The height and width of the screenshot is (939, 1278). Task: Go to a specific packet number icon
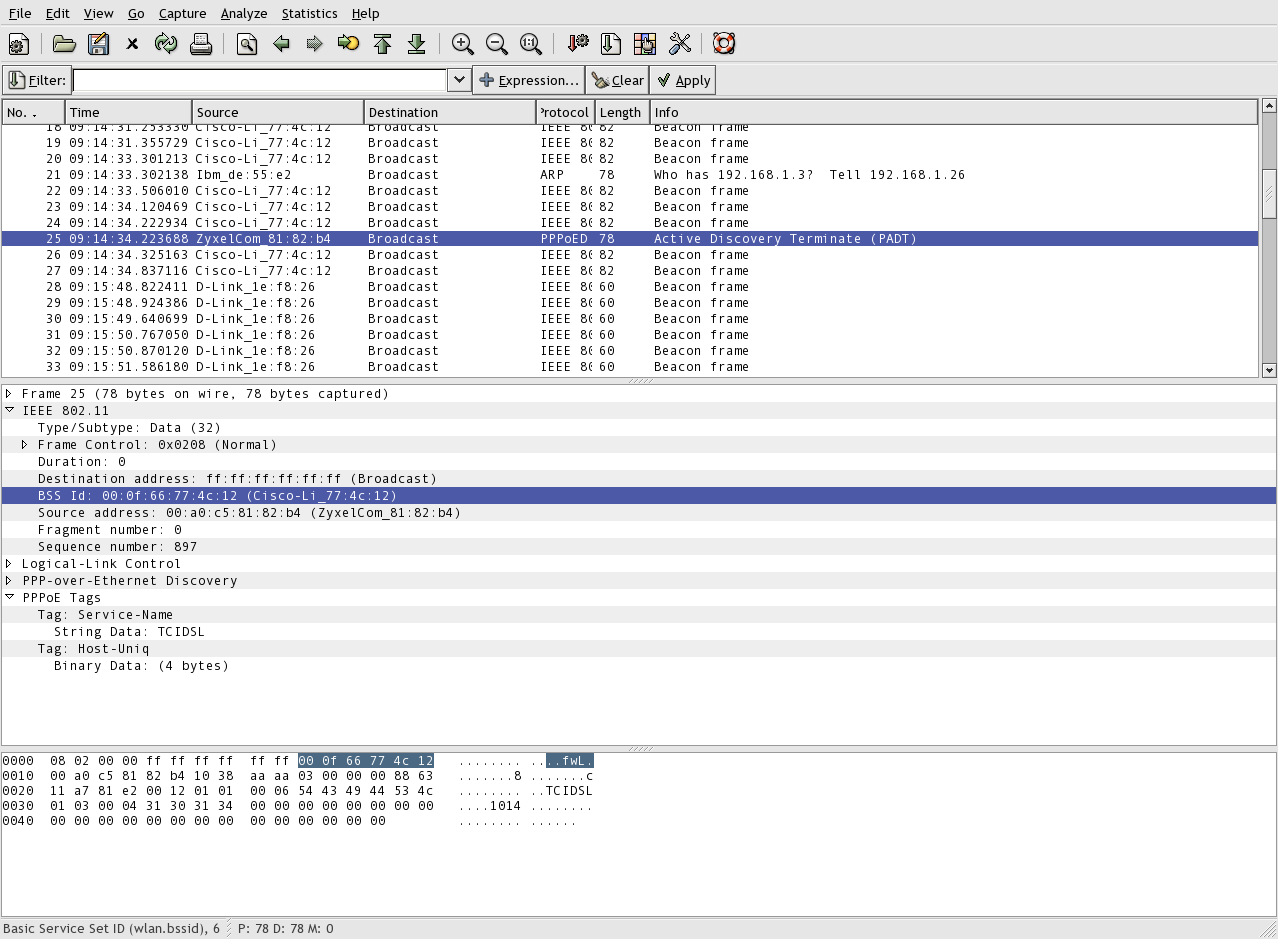348,44
